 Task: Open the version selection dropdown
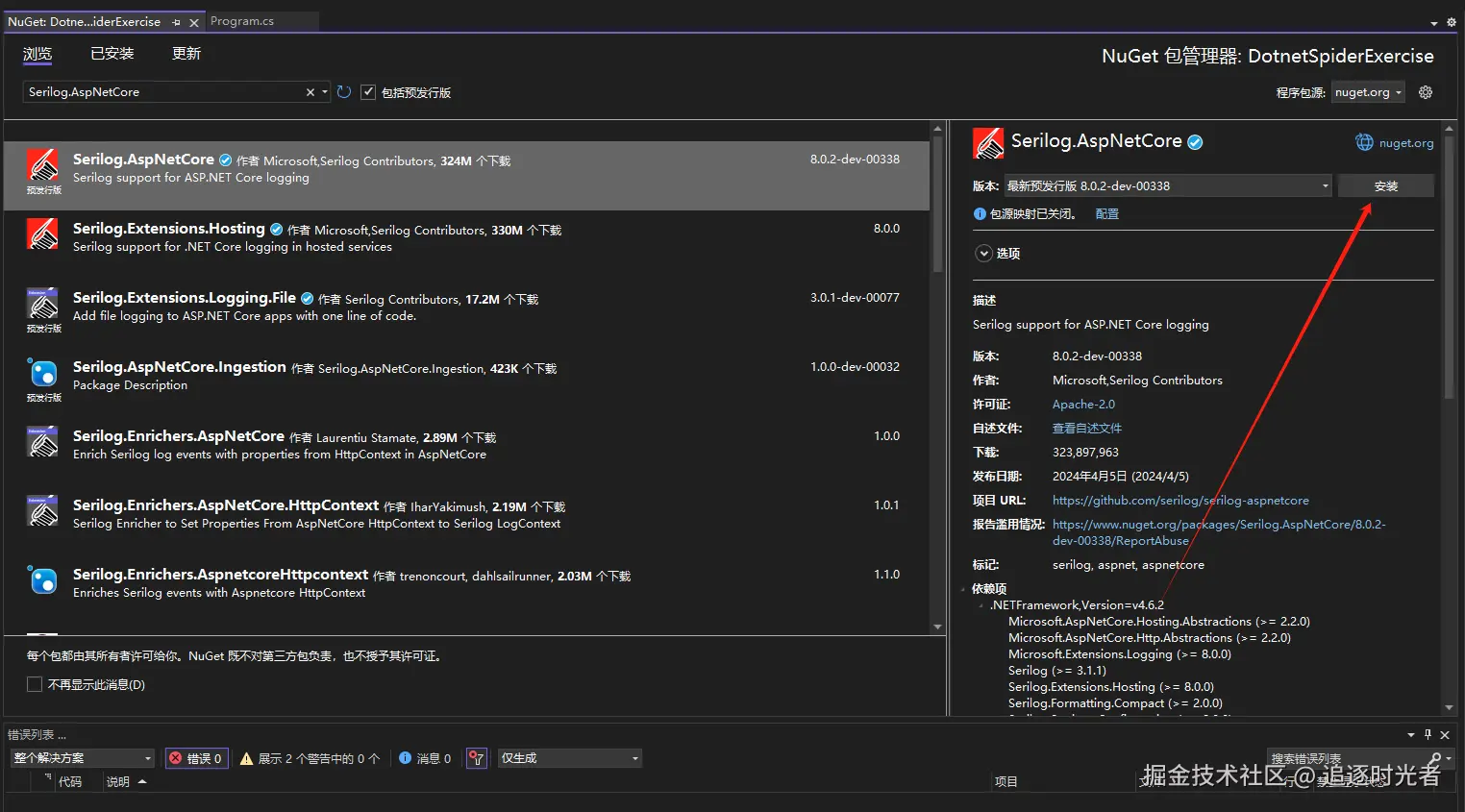click(x=1168, y=186)
